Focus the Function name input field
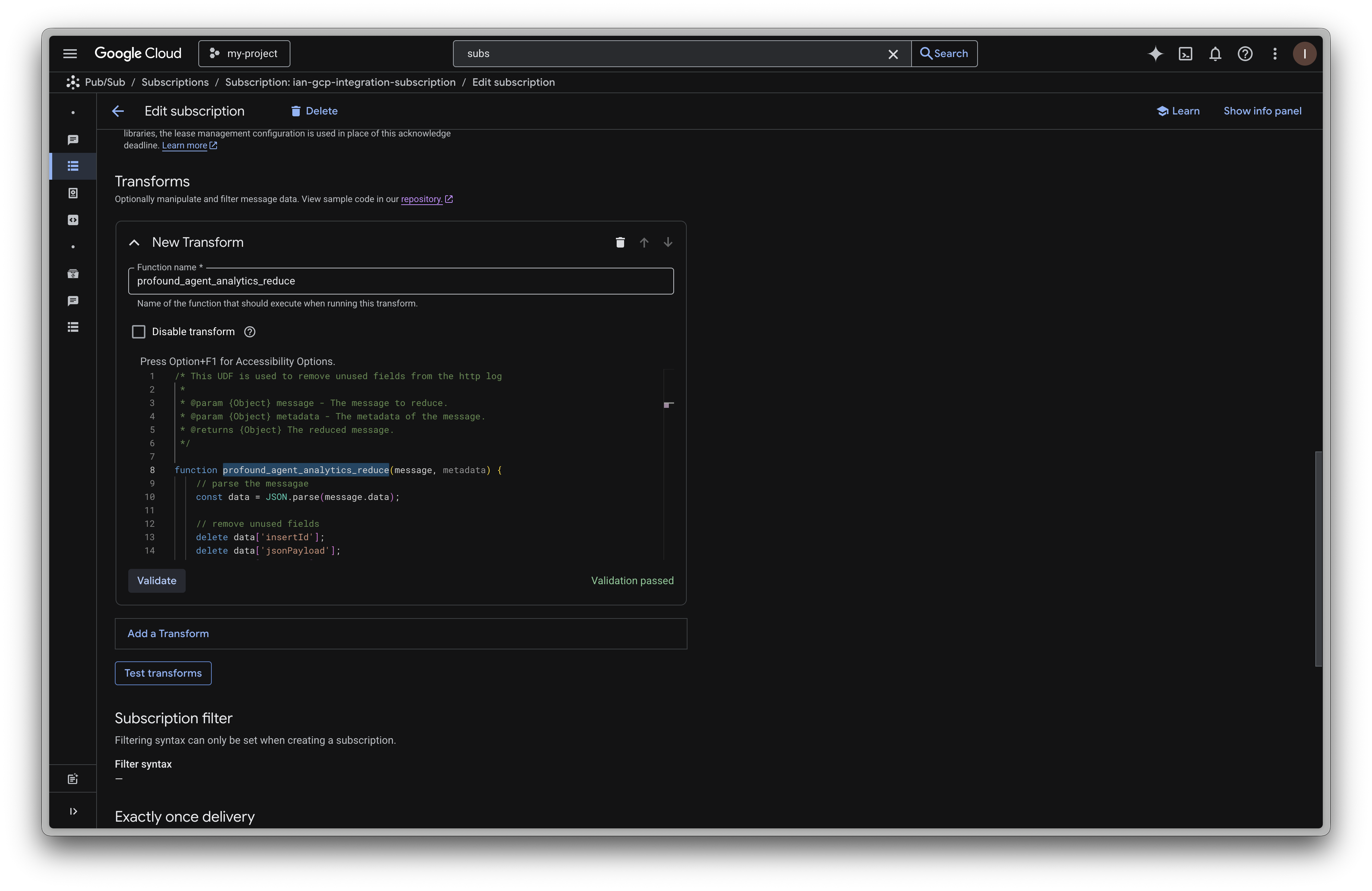The image size is (1372, 891). (x=401, y=281)
